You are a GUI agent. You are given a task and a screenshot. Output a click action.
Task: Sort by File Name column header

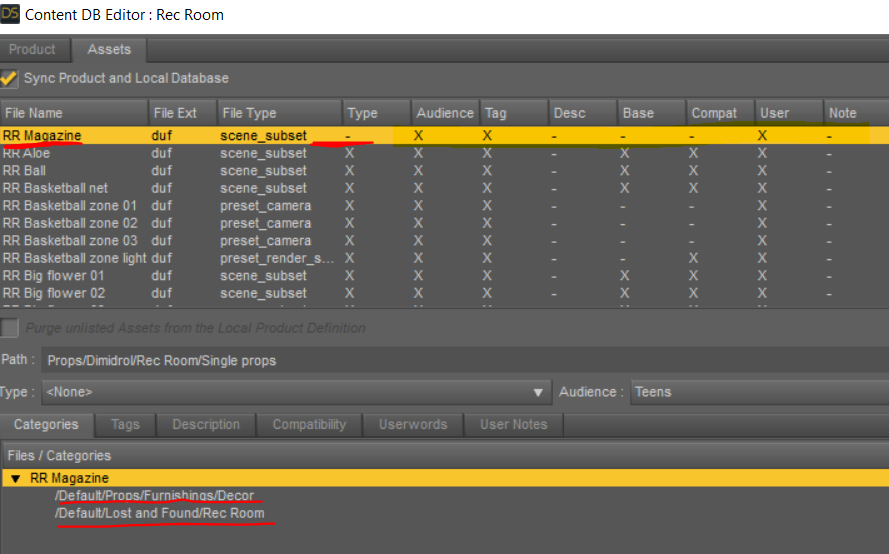(74, 113)
